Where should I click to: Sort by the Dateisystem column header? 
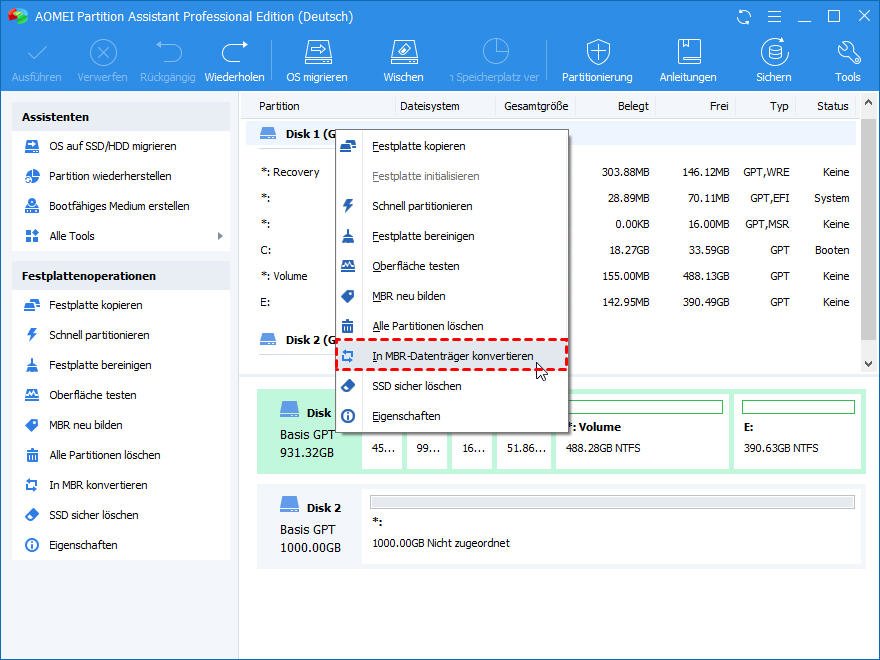430,106
